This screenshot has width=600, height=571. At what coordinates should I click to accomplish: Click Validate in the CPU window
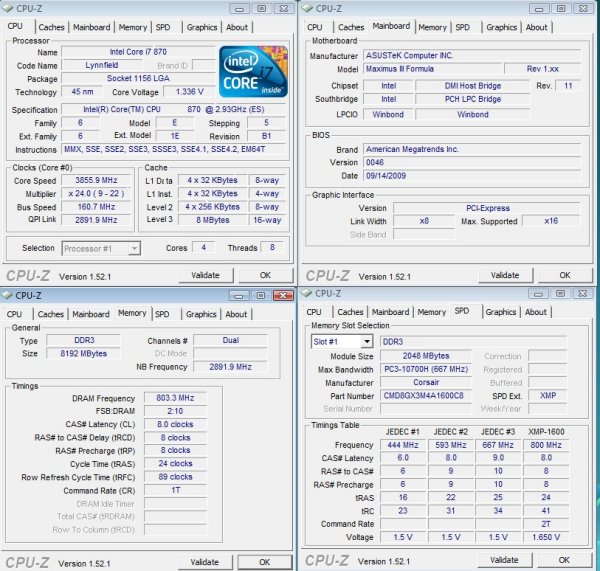click(205, 275)
